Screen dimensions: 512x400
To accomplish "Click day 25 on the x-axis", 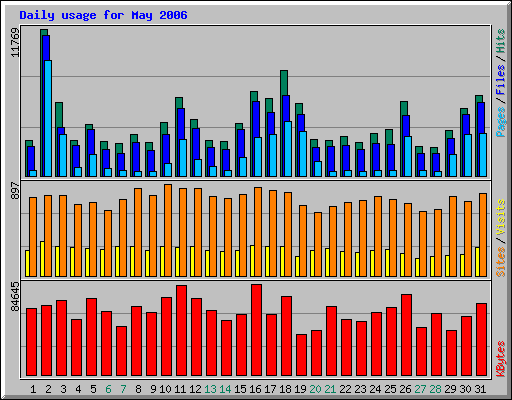I will click(390, 389).
